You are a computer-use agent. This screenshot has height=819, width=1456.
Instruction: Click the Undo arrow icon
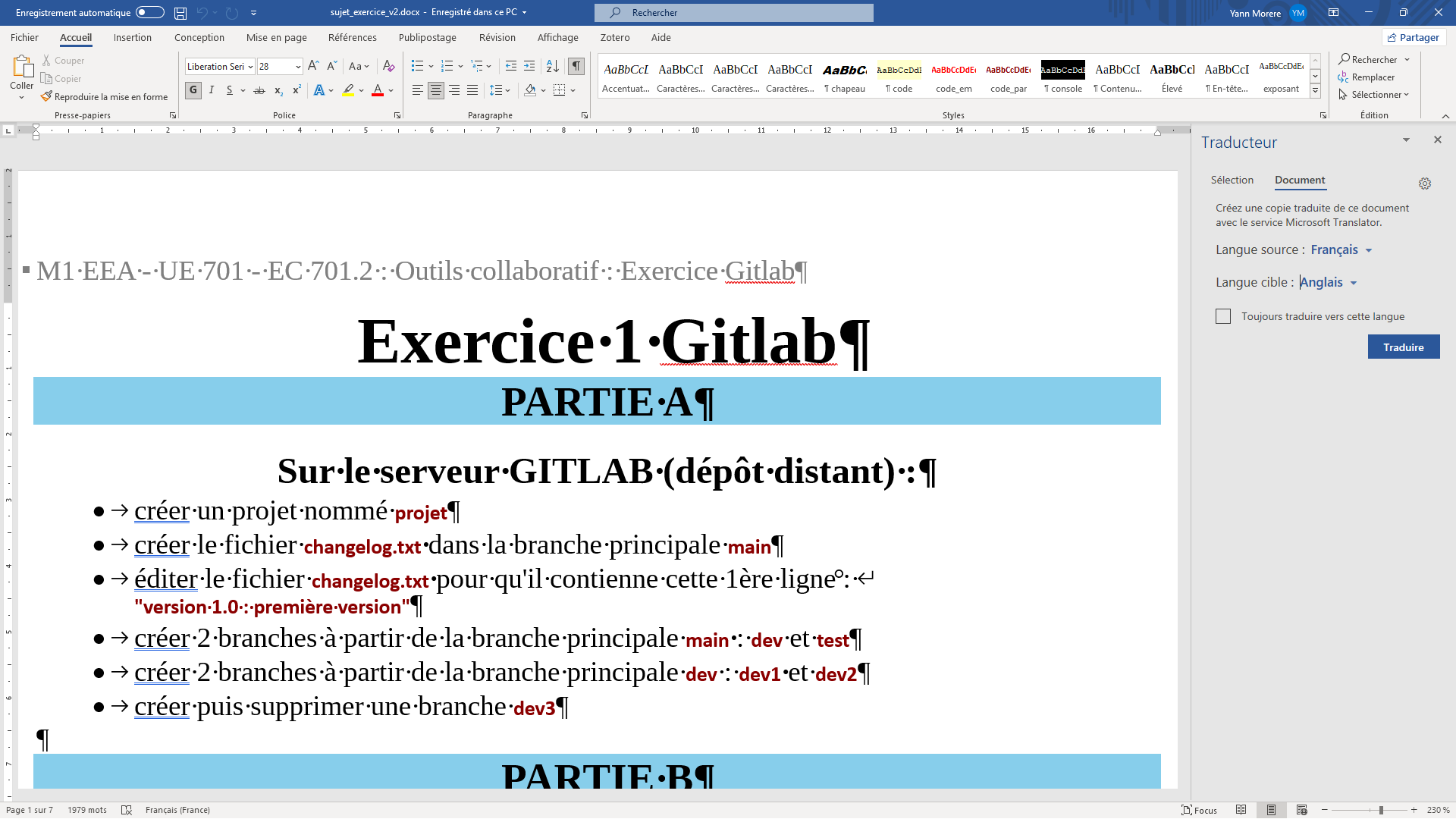tap(202, 13)
